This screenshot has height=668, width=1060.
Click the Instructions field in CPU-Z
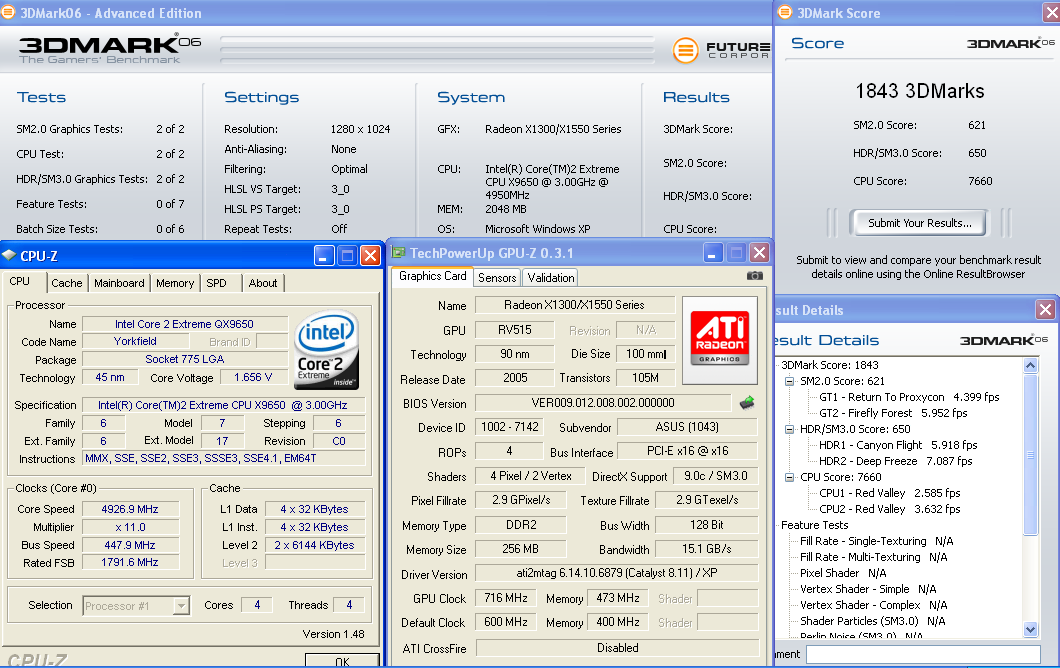pyautogui.click(x=224, y=458)
